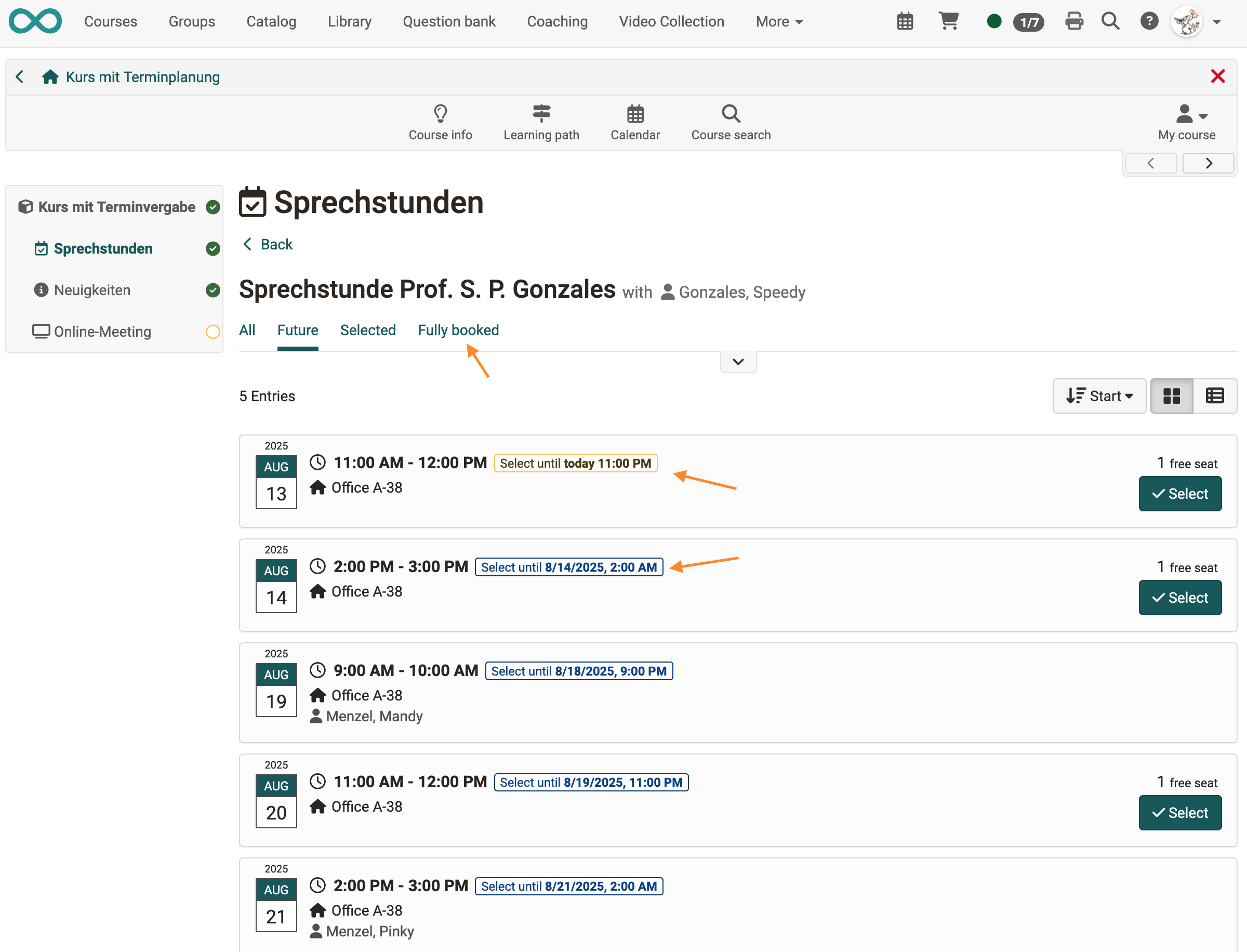Open the help question mark icon
This screenshot has width=1247, height=952.
click(1148, 21)
